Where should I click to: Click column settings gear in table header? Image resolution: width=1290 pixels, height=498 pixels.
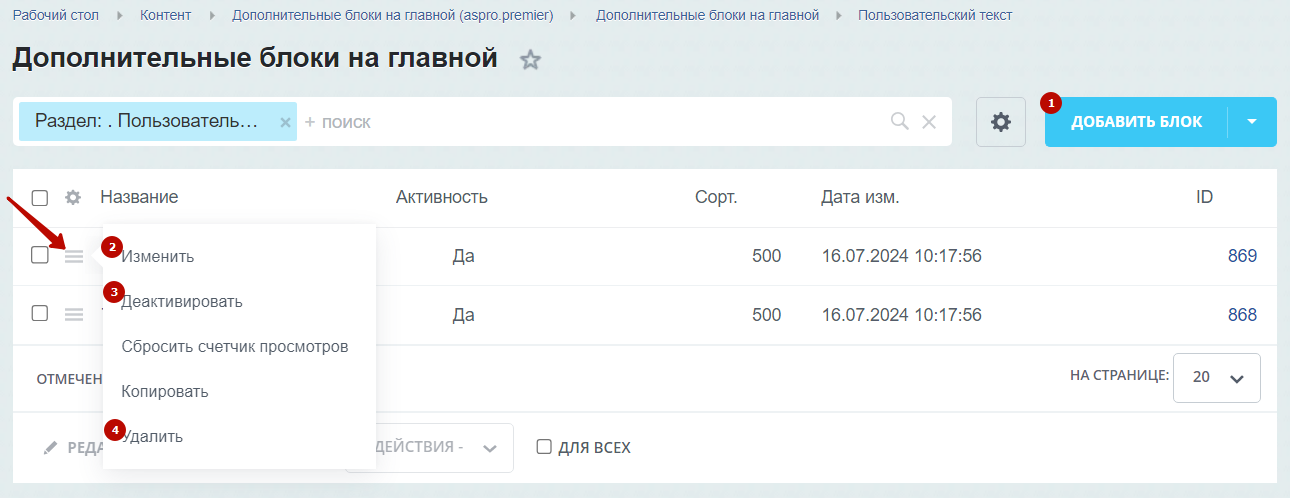point(73,197)
